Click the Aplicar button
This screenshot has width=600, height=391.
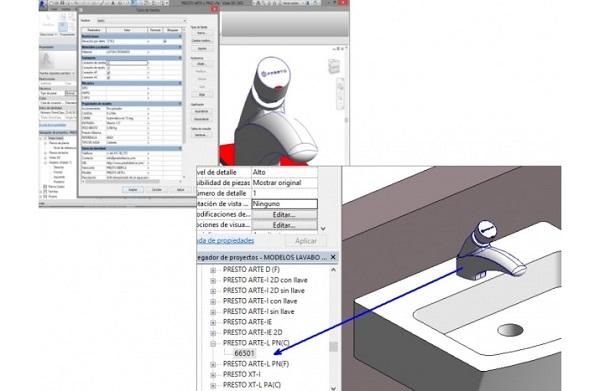tap(306, 241)
